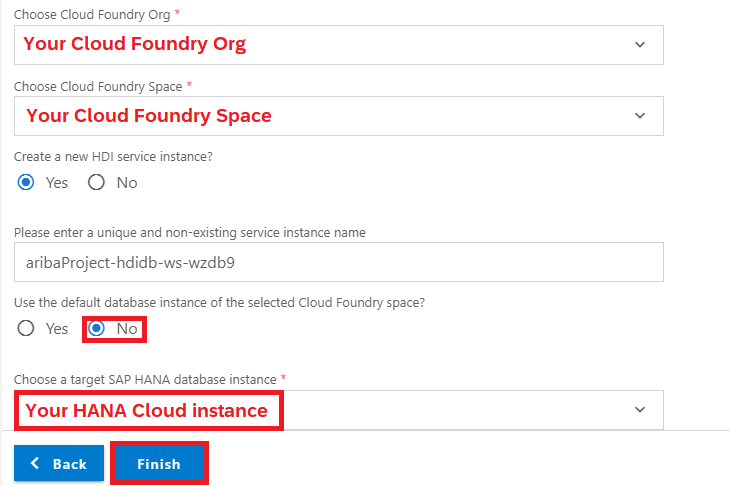730x486 pixels.
Task: Open the 'Your Cloud Foundry Space' combo box
Action: tap(338, 116)
